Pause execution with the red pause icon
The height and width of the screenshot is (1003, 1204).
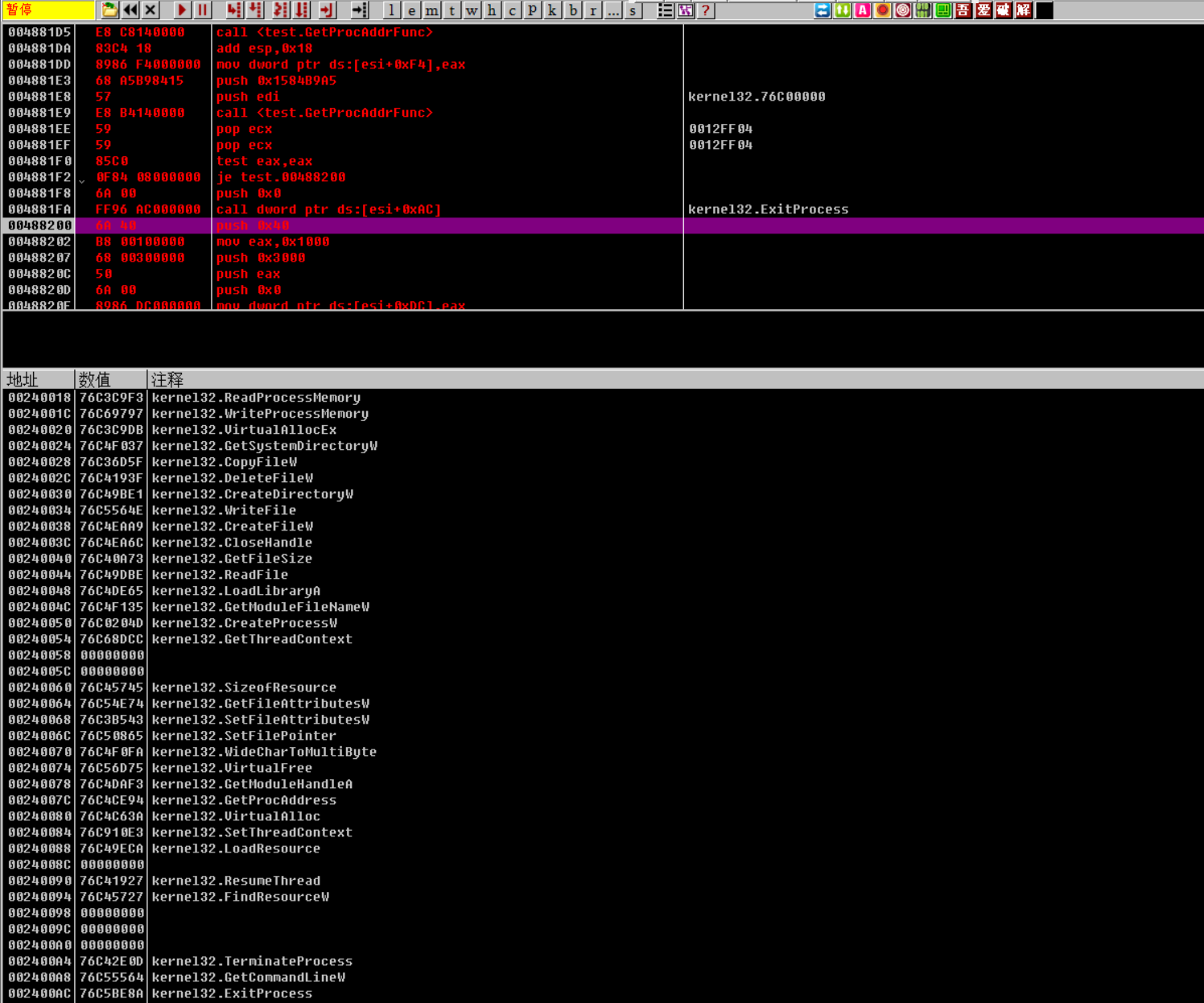click(x=202, y=10)
